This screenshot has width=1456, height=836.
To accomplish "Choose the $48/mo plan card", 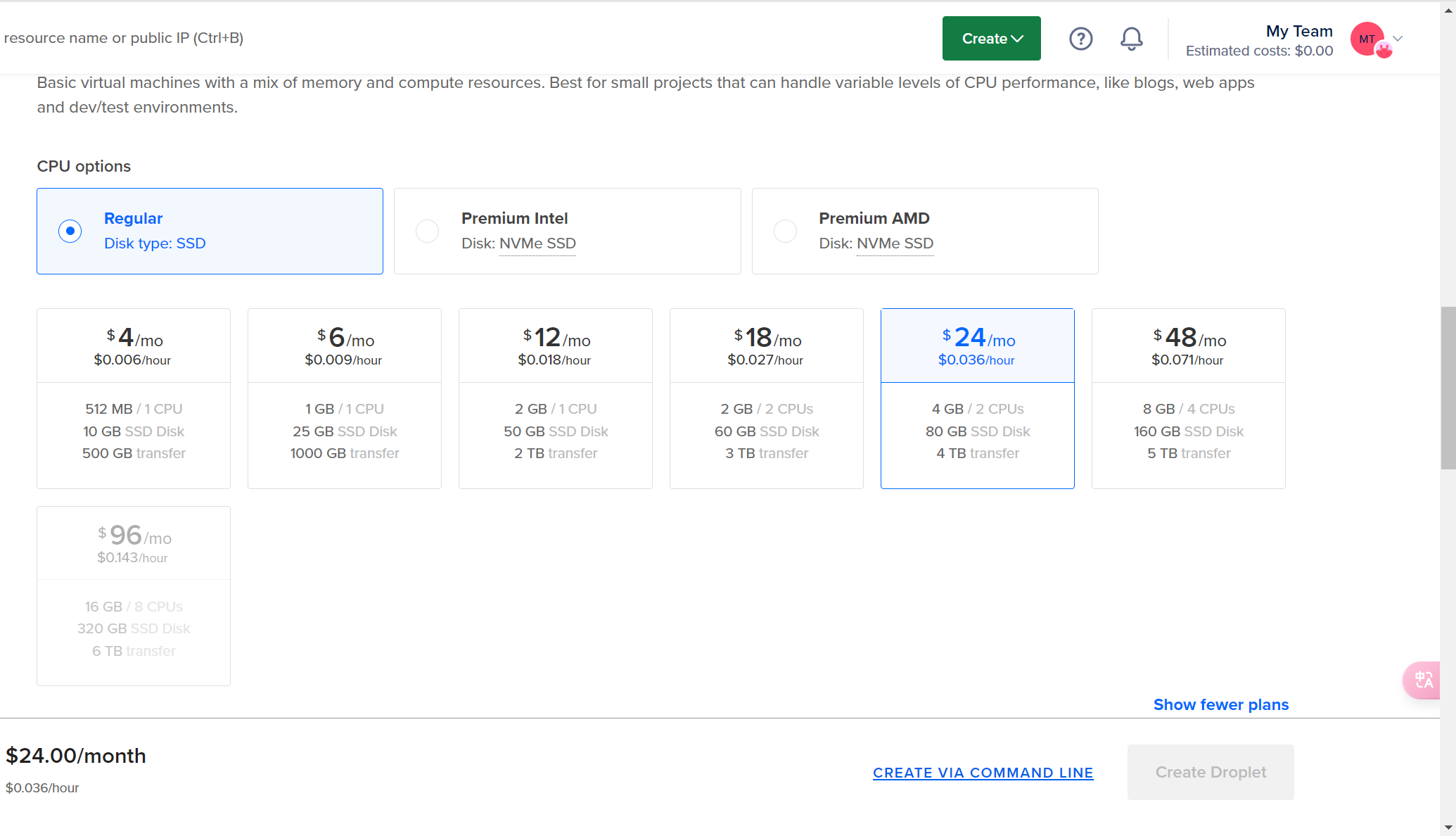I will coord(1189,398).
